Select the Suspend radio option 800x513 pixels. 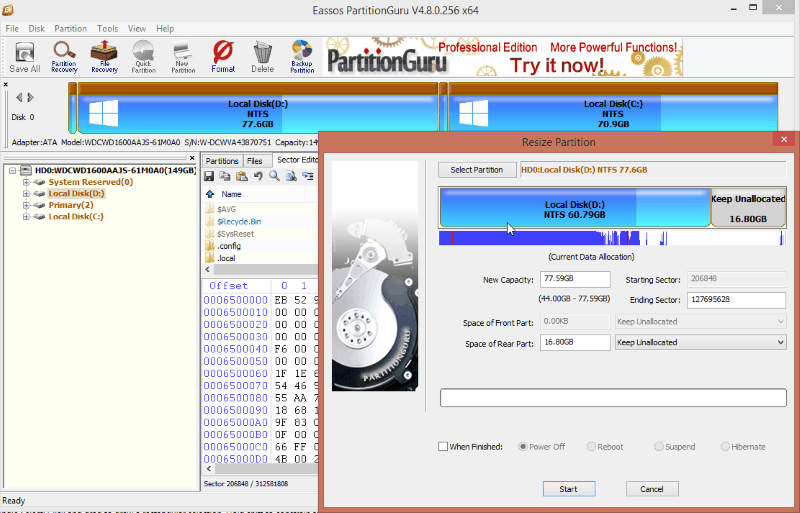659,447
